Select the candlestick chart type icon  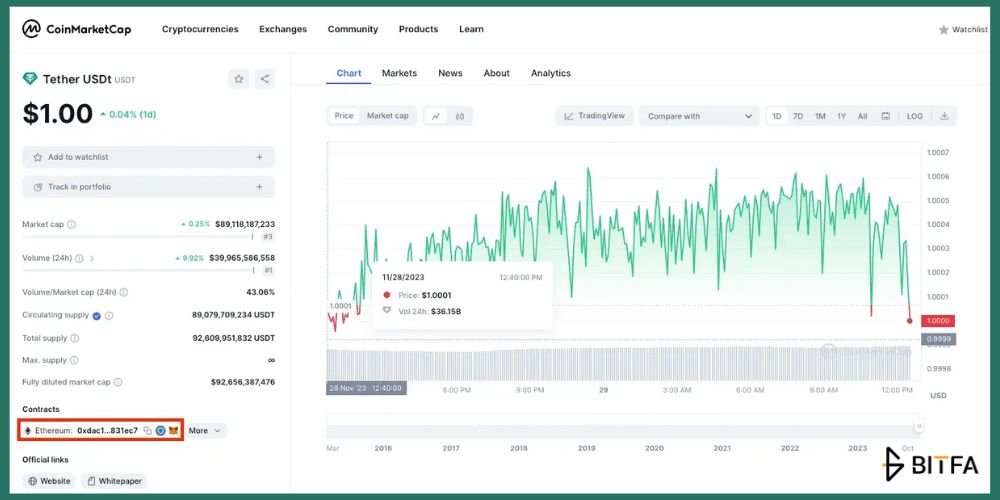(460, 116)
